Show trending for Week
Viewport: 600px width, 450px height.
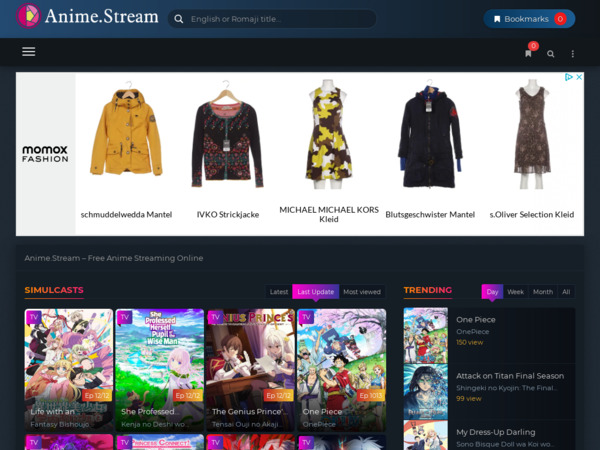[x=515, y=292]
